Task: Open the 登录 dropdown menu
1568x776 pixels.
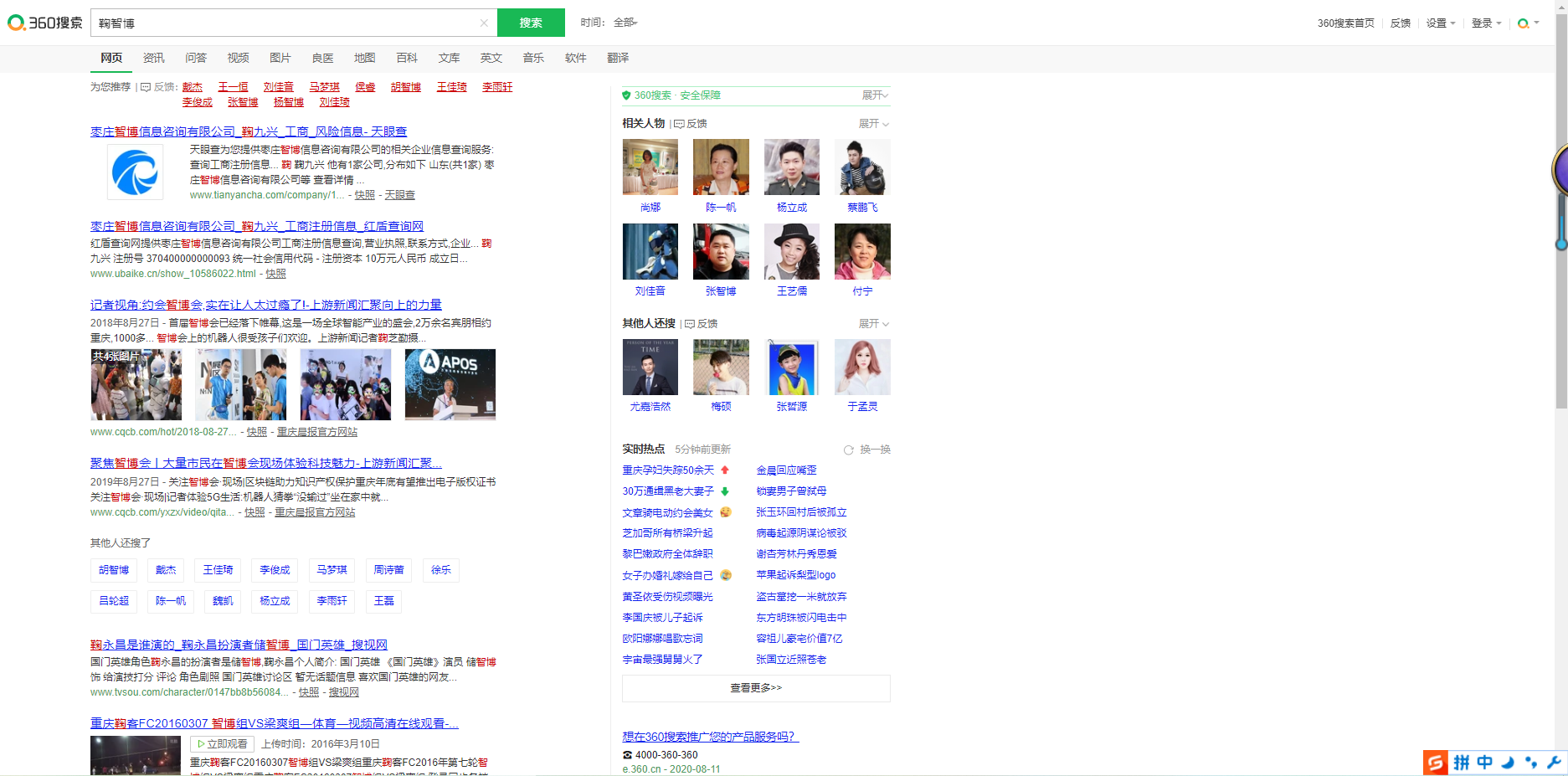Action: pos(1486,23)
